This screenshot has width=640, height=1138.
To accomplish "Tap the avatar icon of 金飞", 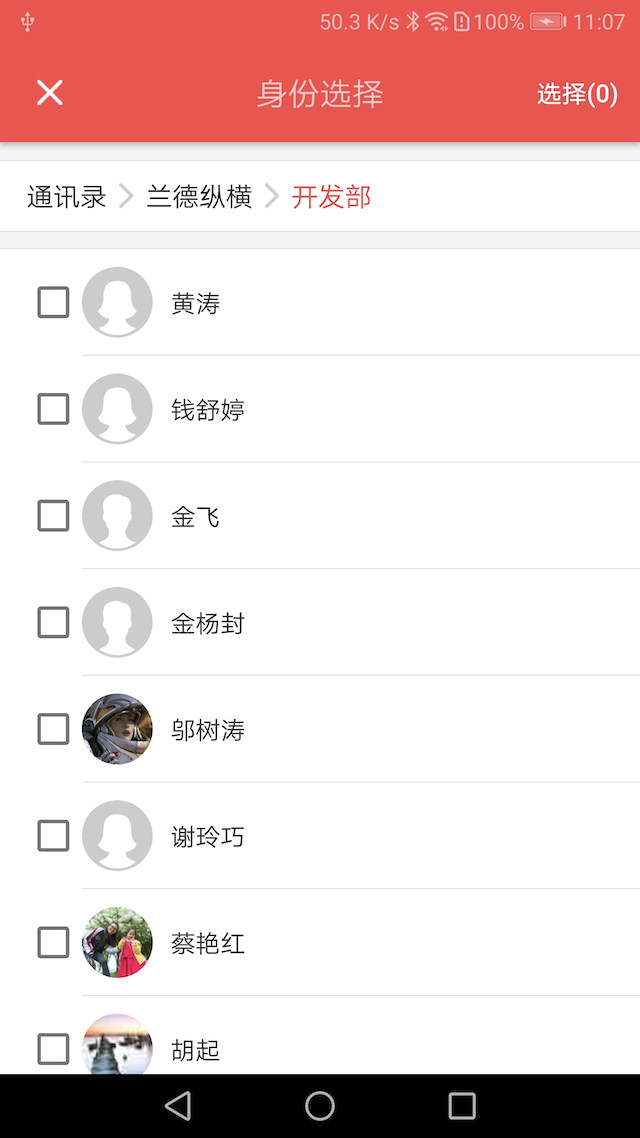I will coord(117,516).
